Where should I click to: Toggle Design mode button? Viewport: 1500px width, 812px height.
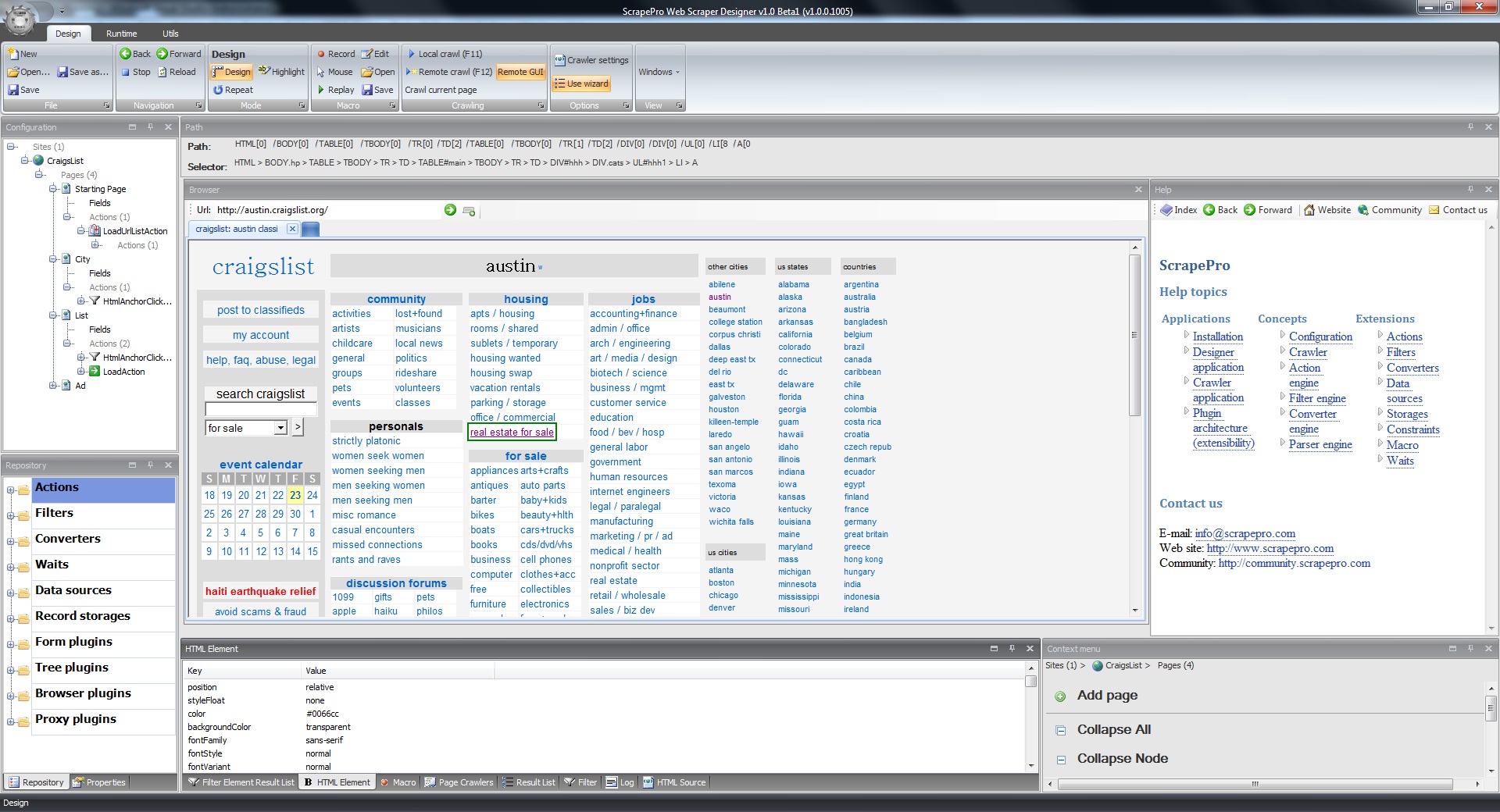(231, 72)
